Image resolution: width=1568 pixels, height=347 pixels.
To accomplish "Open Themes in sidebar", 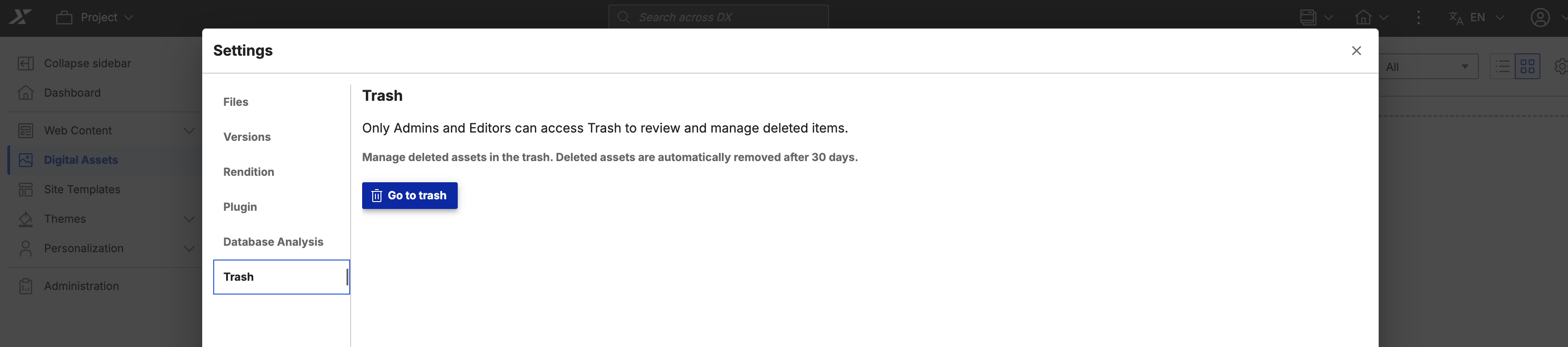I will (65, 219).
